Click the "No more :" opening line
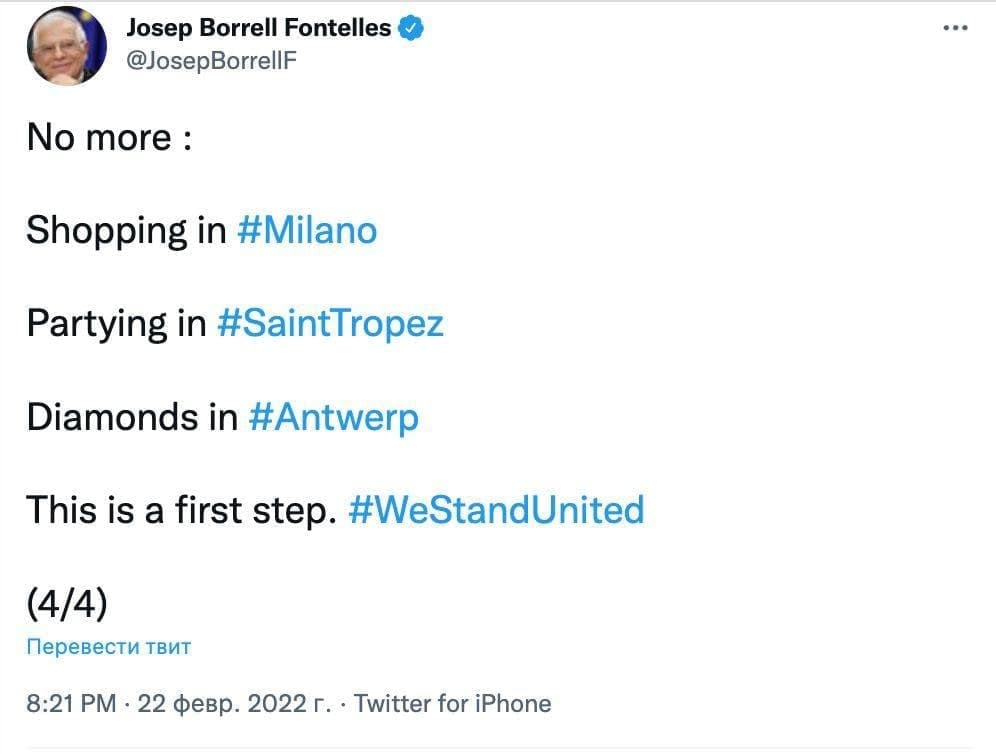 (x=109, y=138)
